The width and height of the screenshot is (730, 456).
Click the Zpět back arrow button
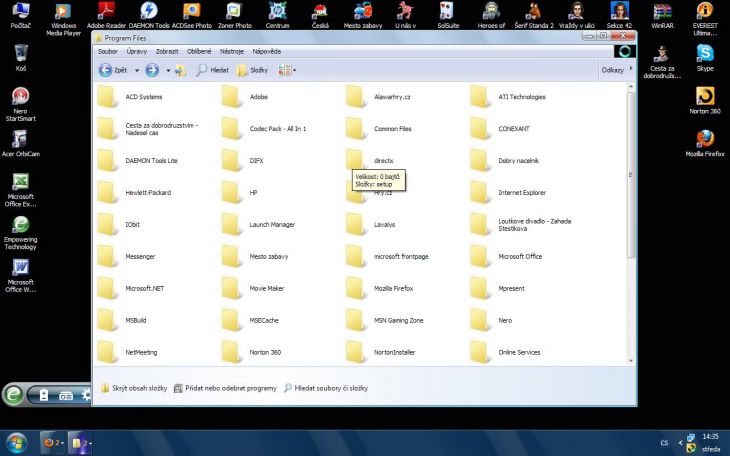[113, 70]
